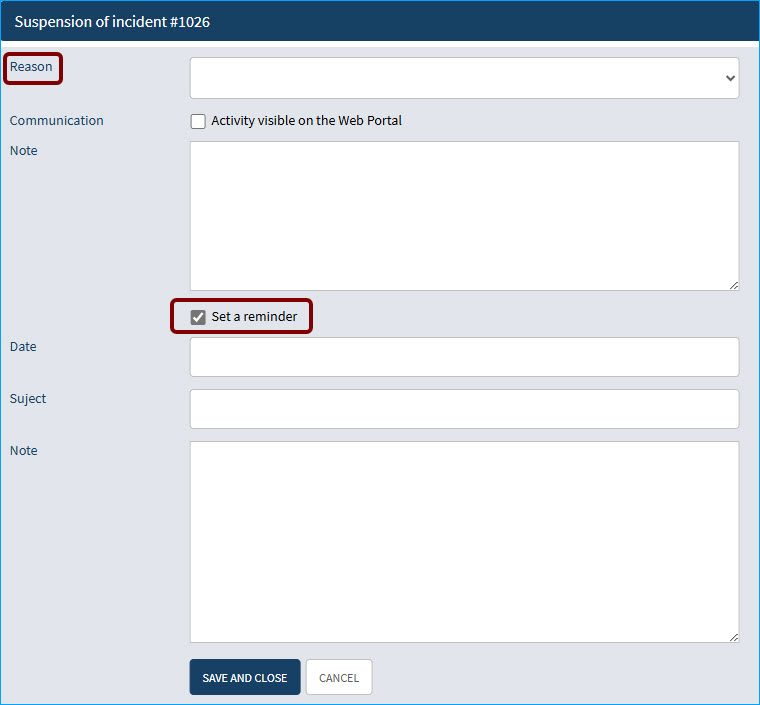This screenshot has width=760, height=705.
Task: Click the Date input field
Action: (464, 357)
